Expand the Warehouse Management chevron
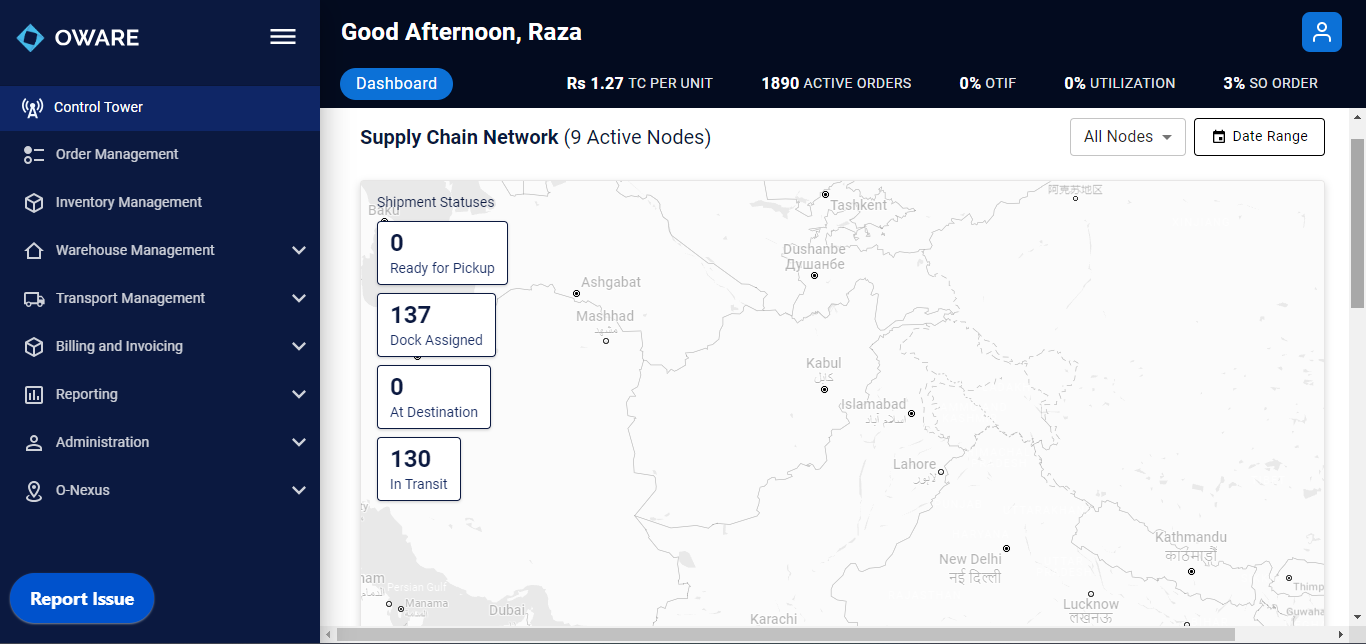Viewport: 1366px width, 644px height. coord(298,251)
